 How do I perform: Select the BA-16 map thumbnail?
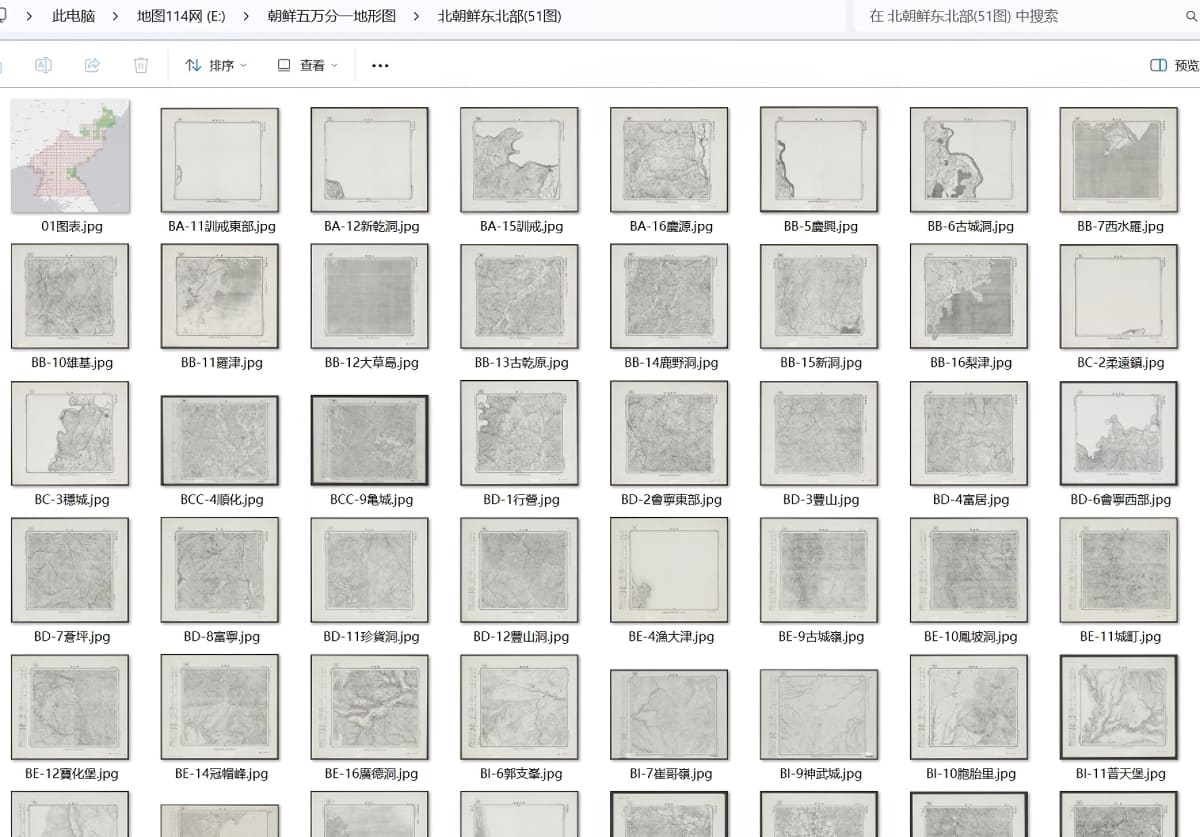tap(670, 160)
